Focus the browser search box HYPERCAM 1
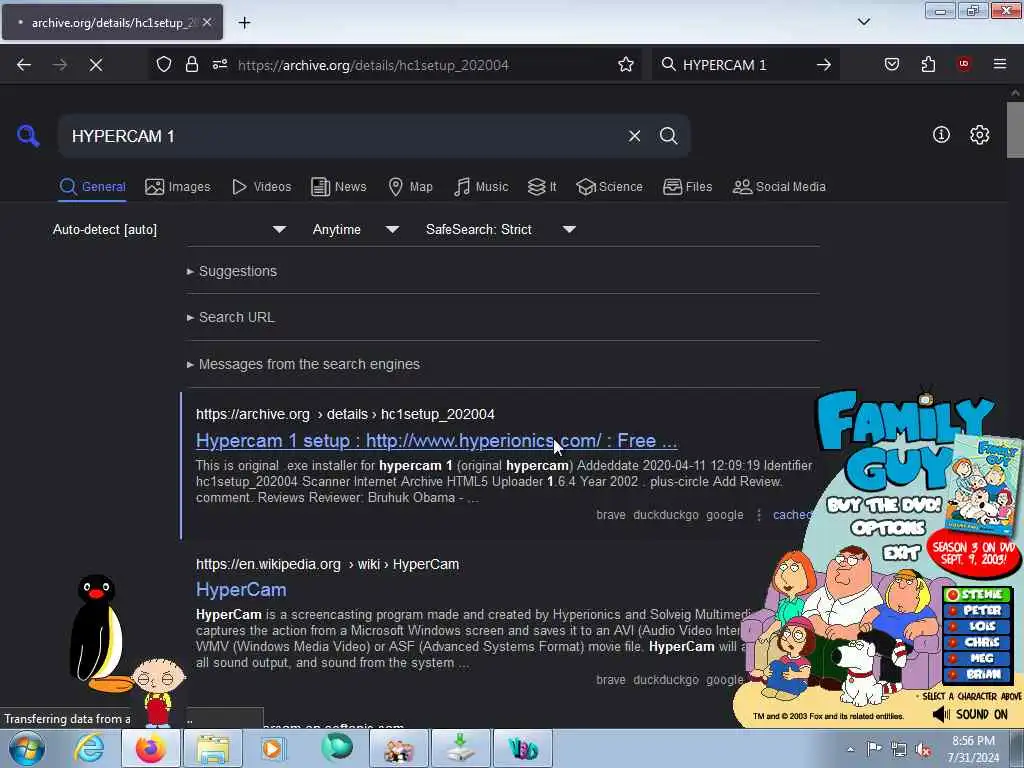 744,65
